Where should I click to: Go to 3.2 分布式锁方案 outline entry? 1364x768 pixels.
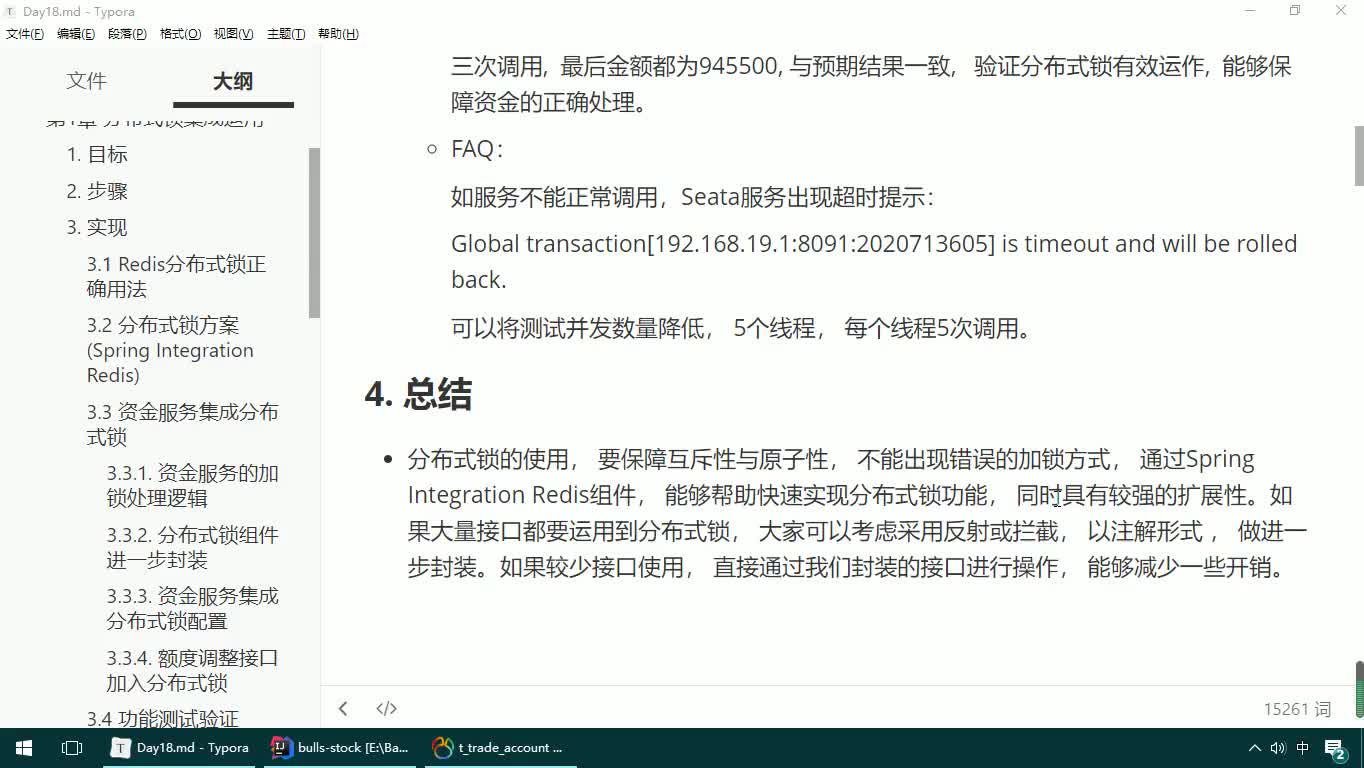click(x=170, y=350)
